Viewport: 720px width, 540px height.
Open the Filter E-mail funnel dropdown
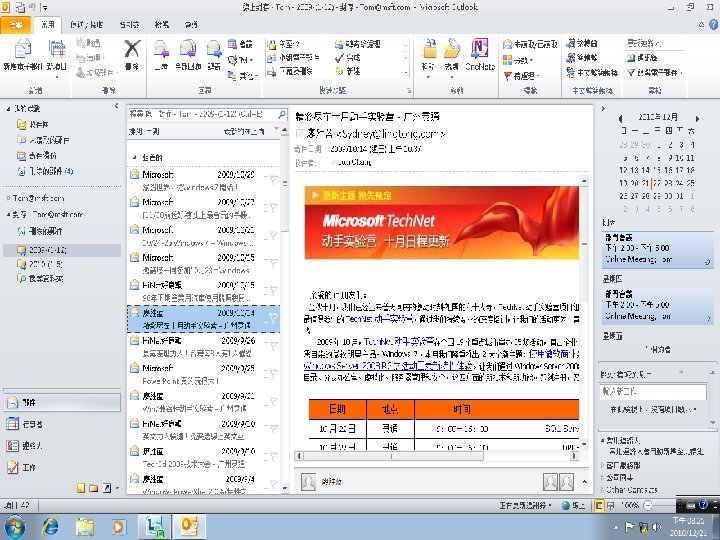[655, 72]
